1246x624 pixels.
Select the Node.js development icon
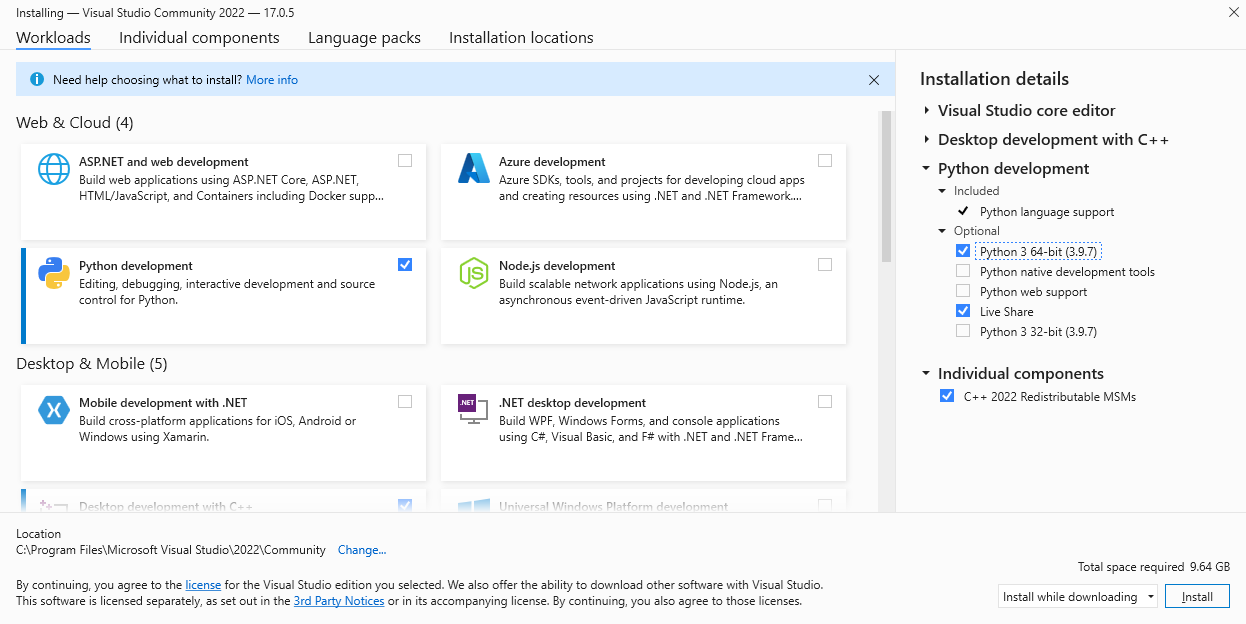472,273
